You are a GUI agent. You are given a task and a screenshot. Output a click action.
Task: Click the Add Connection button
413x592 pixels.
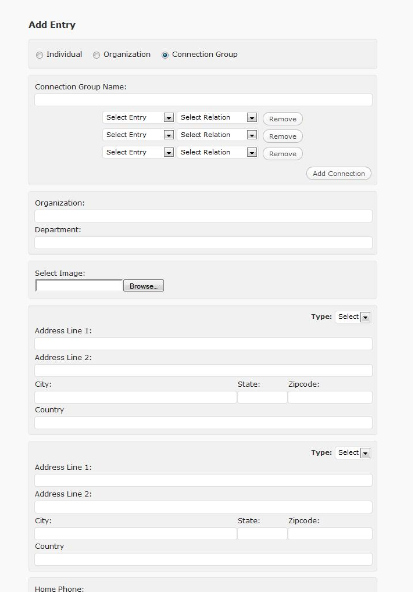click(339, 174)
